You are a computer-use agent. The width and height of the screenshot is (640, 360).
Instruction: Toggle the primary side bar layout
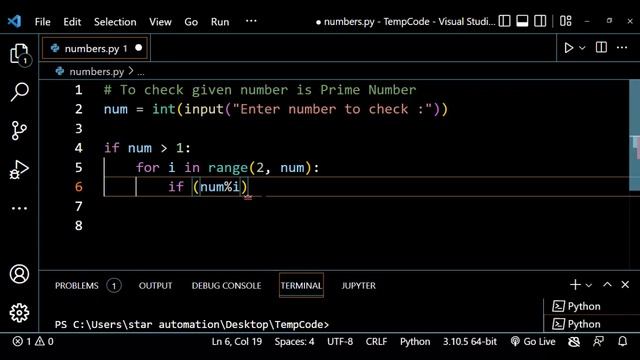pos(504,21)
